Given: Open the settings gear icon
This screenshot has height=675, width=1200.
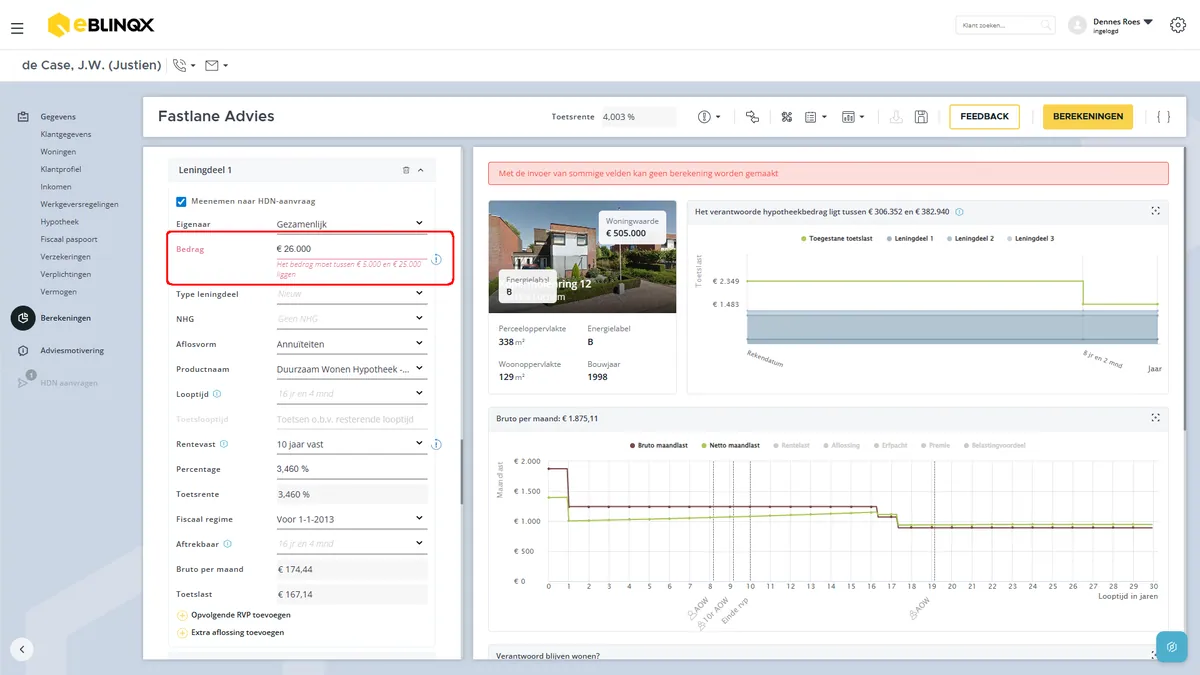Looking at the screenshot, I should click(x=1177, y=25).
